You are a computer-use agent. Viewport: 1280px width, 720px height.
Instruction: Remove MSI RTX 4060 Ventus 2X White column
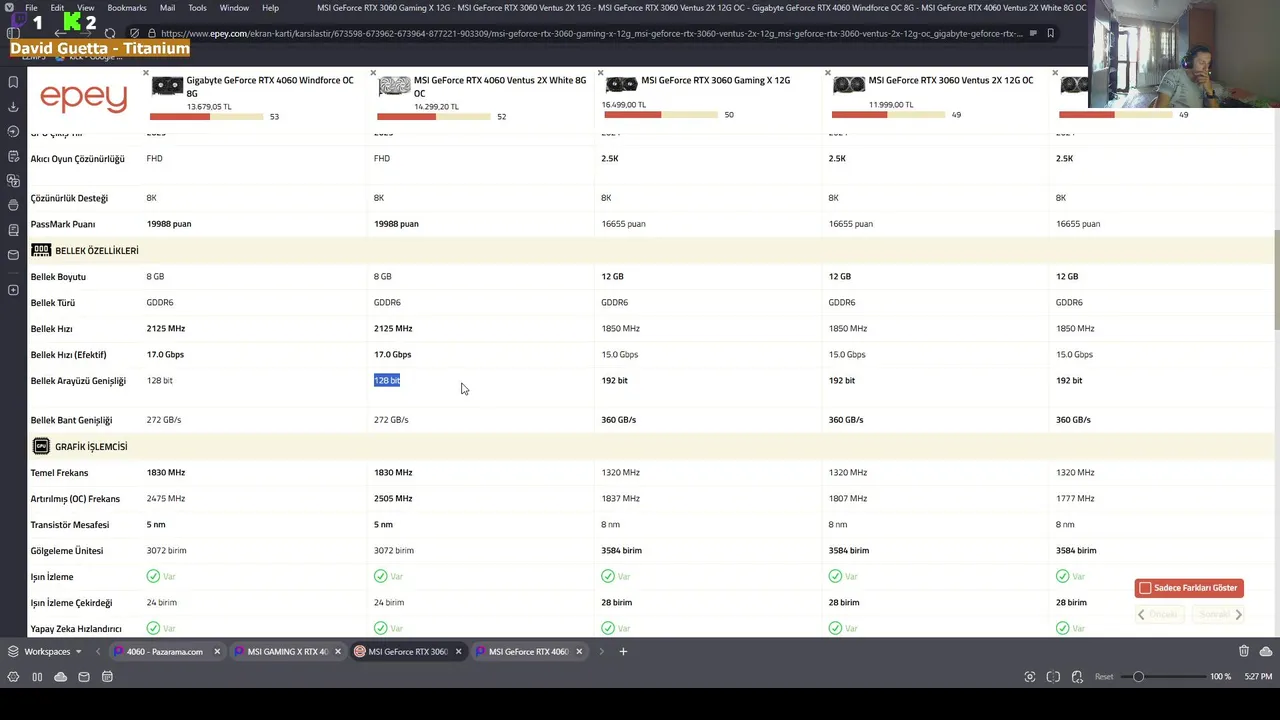373,73
